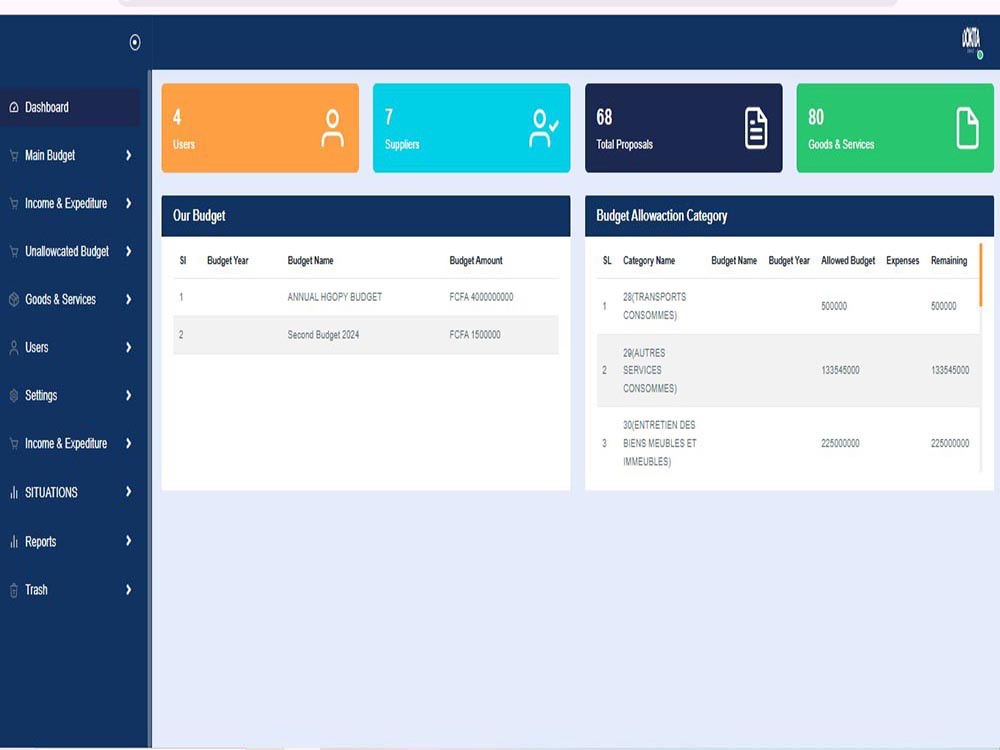The width and height of the screenshot is (1000, 750).
Task: Click the Remaining column header
Action: tap(949, 261)
